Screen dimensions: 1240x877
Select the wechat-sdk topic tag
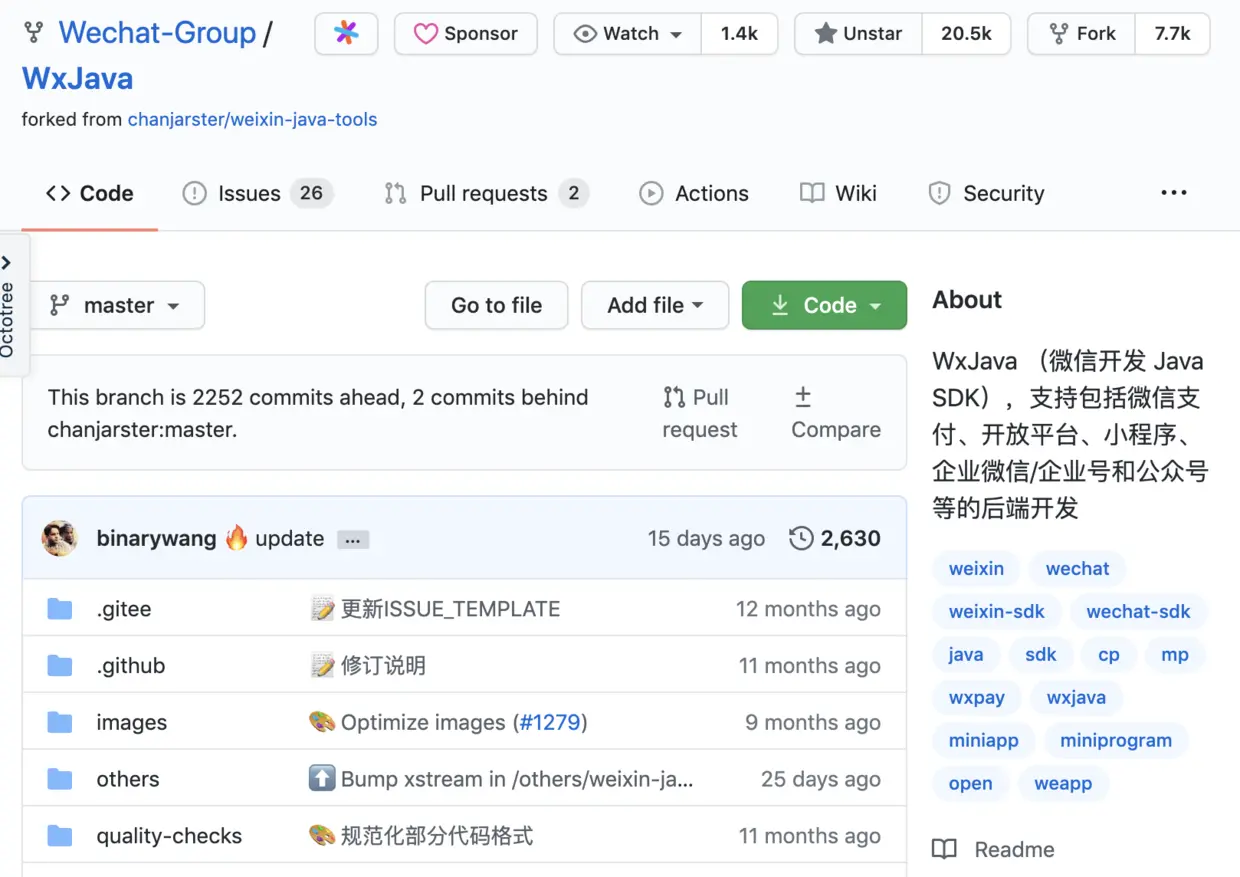pyautogui.click(x=1138, y=611)
